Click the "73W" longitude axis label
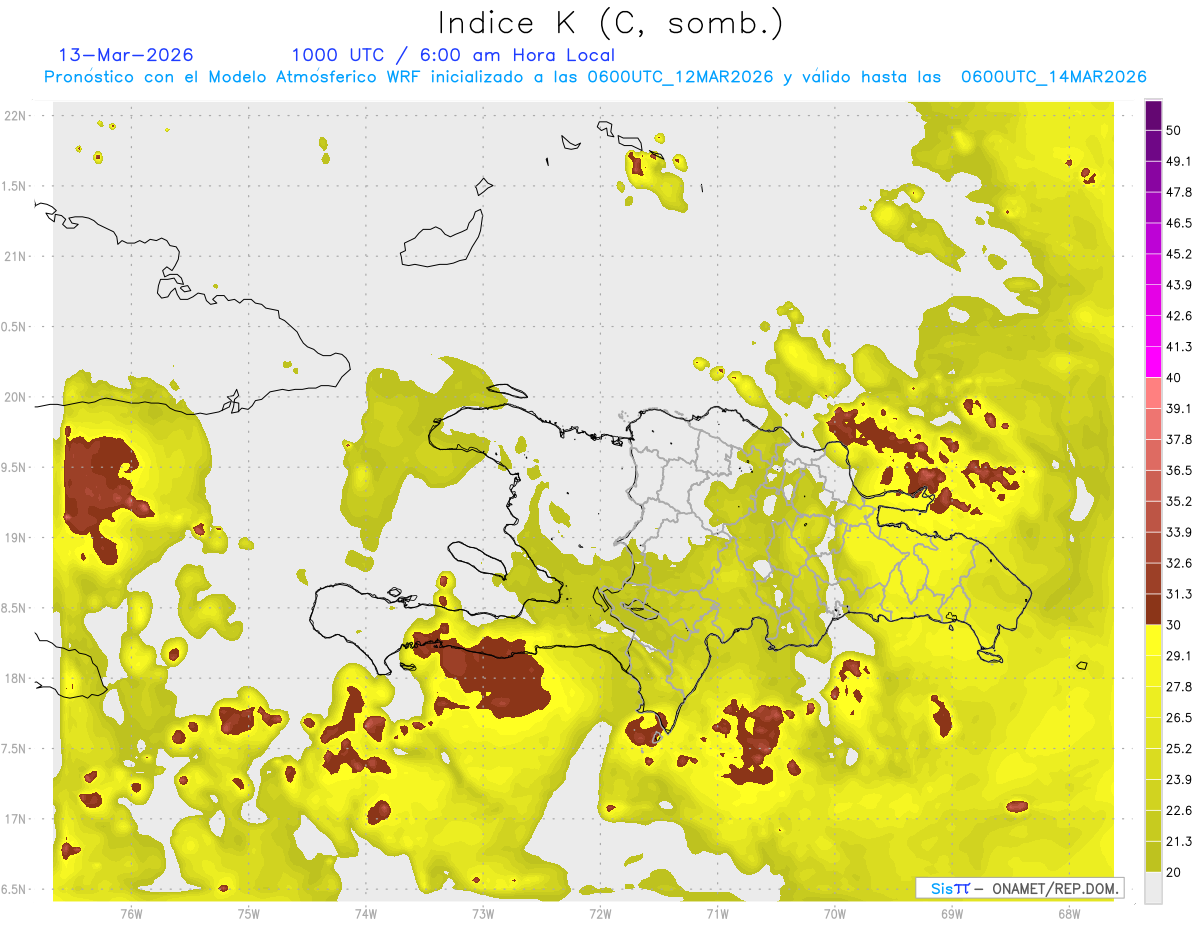The height and width of the screenshot is (927, 1200). point(483,914)
